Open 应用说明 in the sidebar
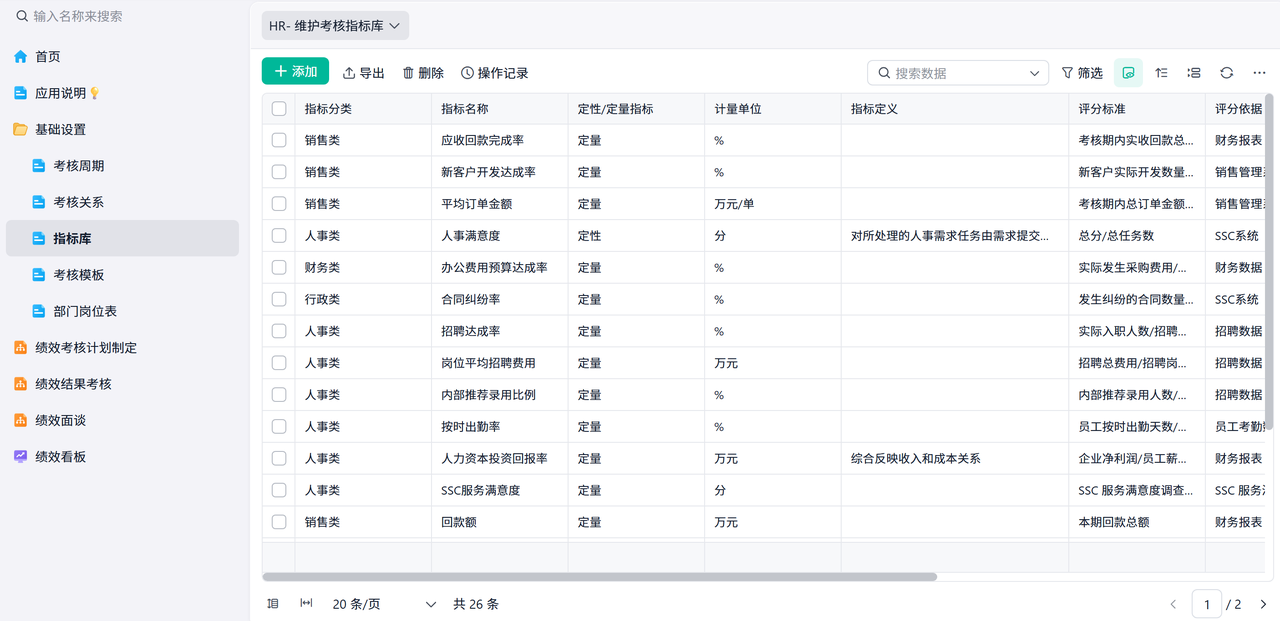1280x621 pixels. point(122,93)
